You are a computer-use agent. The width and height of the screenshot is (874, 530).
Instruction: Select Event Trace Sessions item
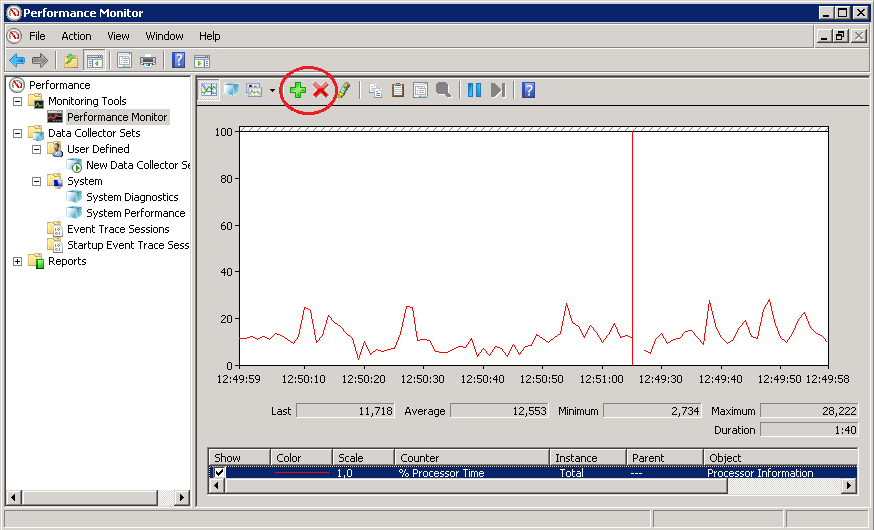[x=118, y=229]
